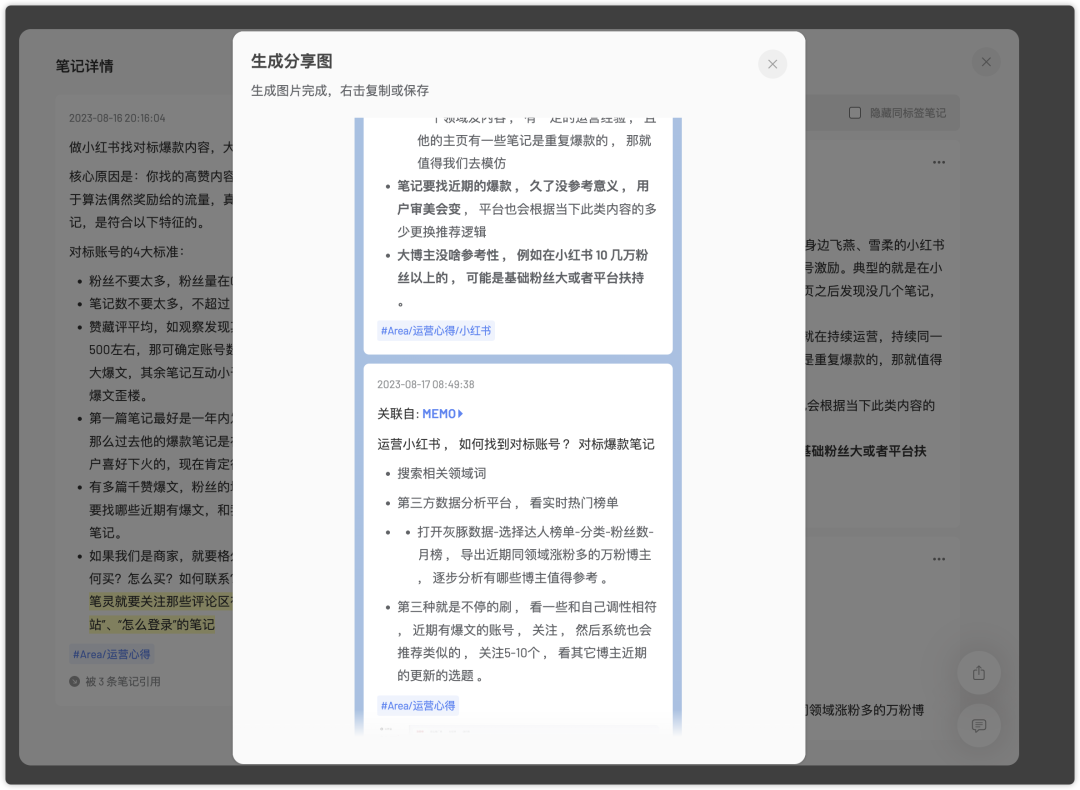
Task: Click the 关联自 label above the memo link
Action: [x=398, y=413]
